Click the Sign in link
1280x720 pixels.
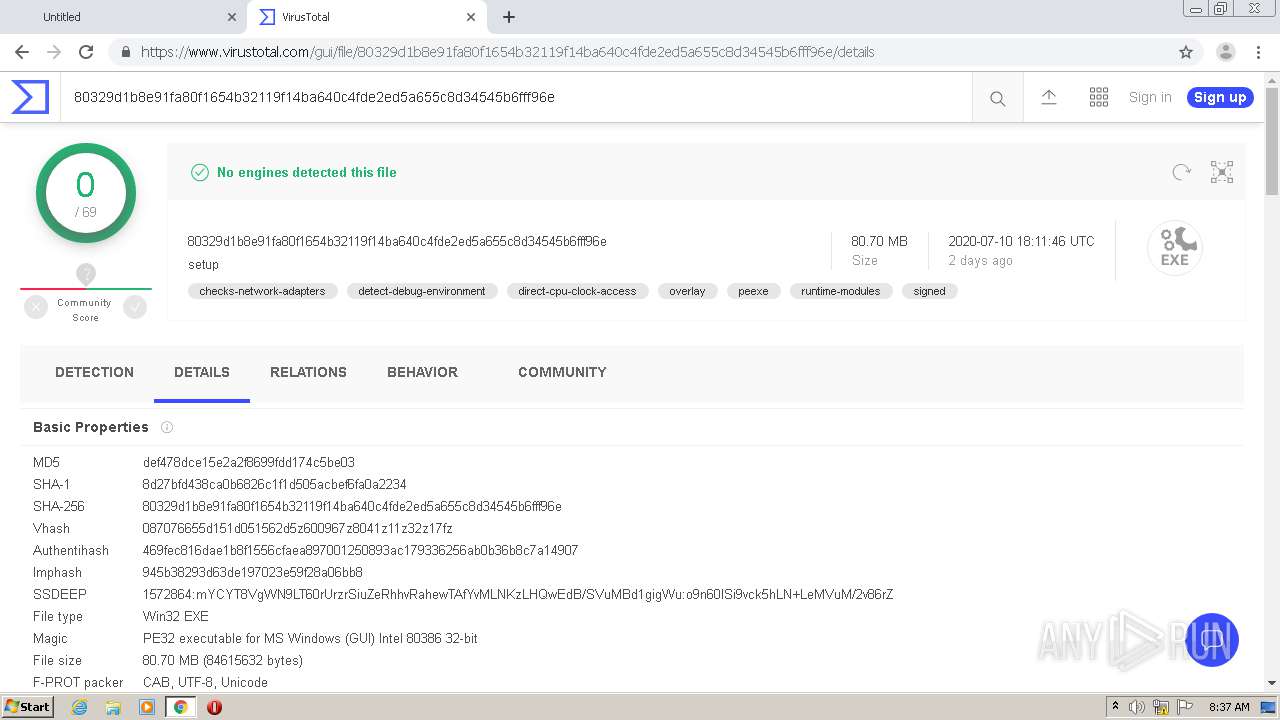(1150, 97)
